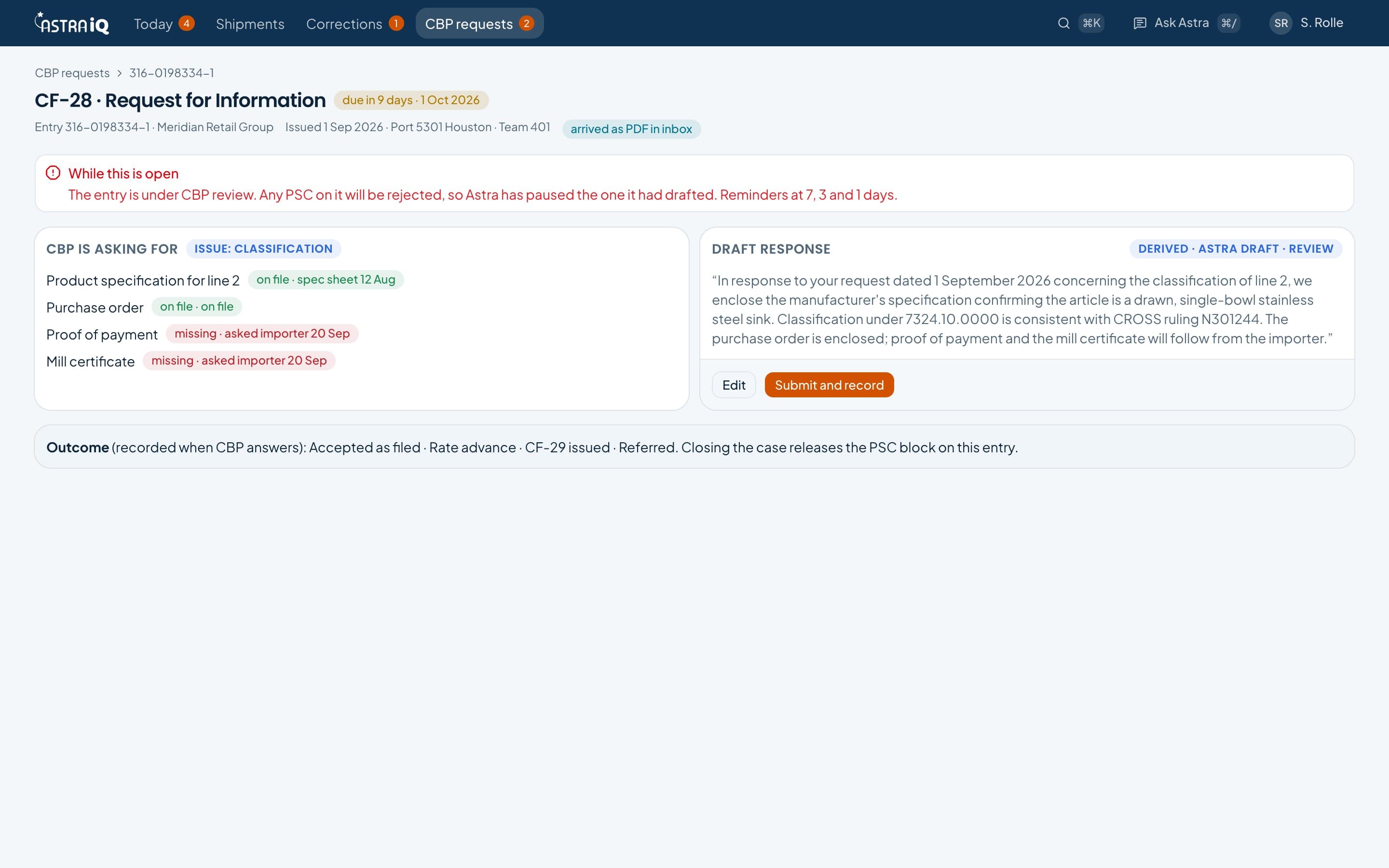Click the Edit button
Image resolution: width=1389 pixels, height=868 pixels.
[x=734, y=385]
